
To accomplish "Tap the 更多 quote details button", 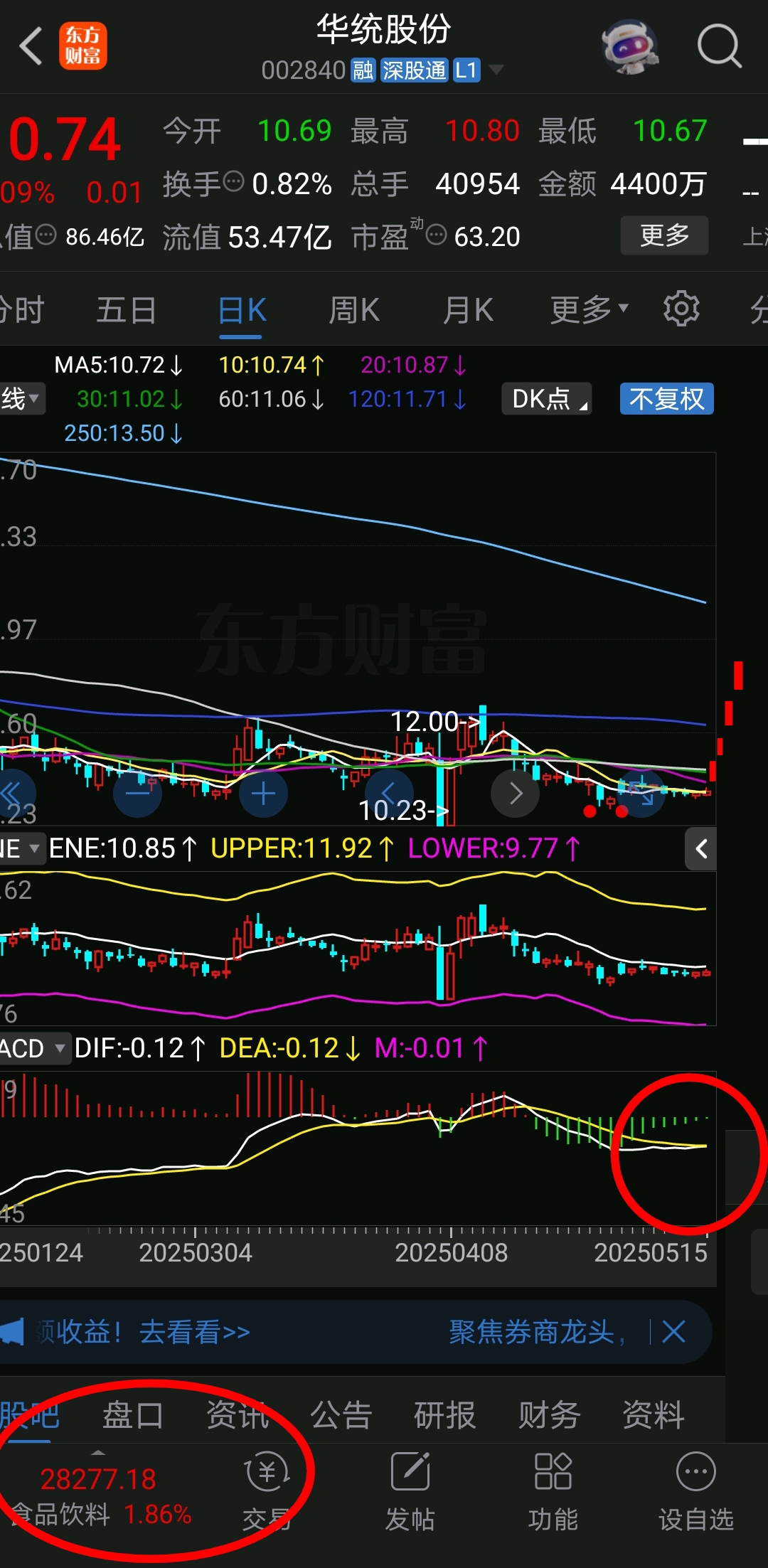I will (x=664, y=235).
